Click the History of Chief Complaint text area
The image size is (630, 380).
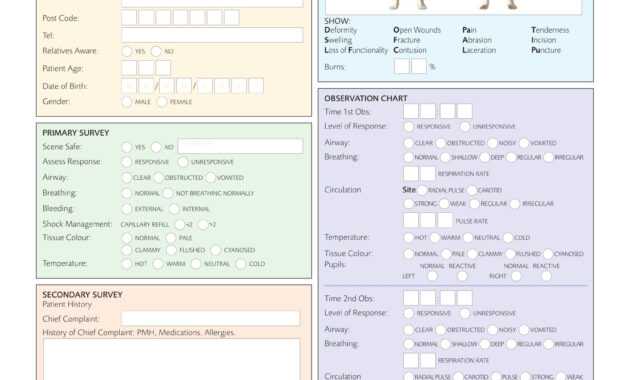click(x=172, y=359)
